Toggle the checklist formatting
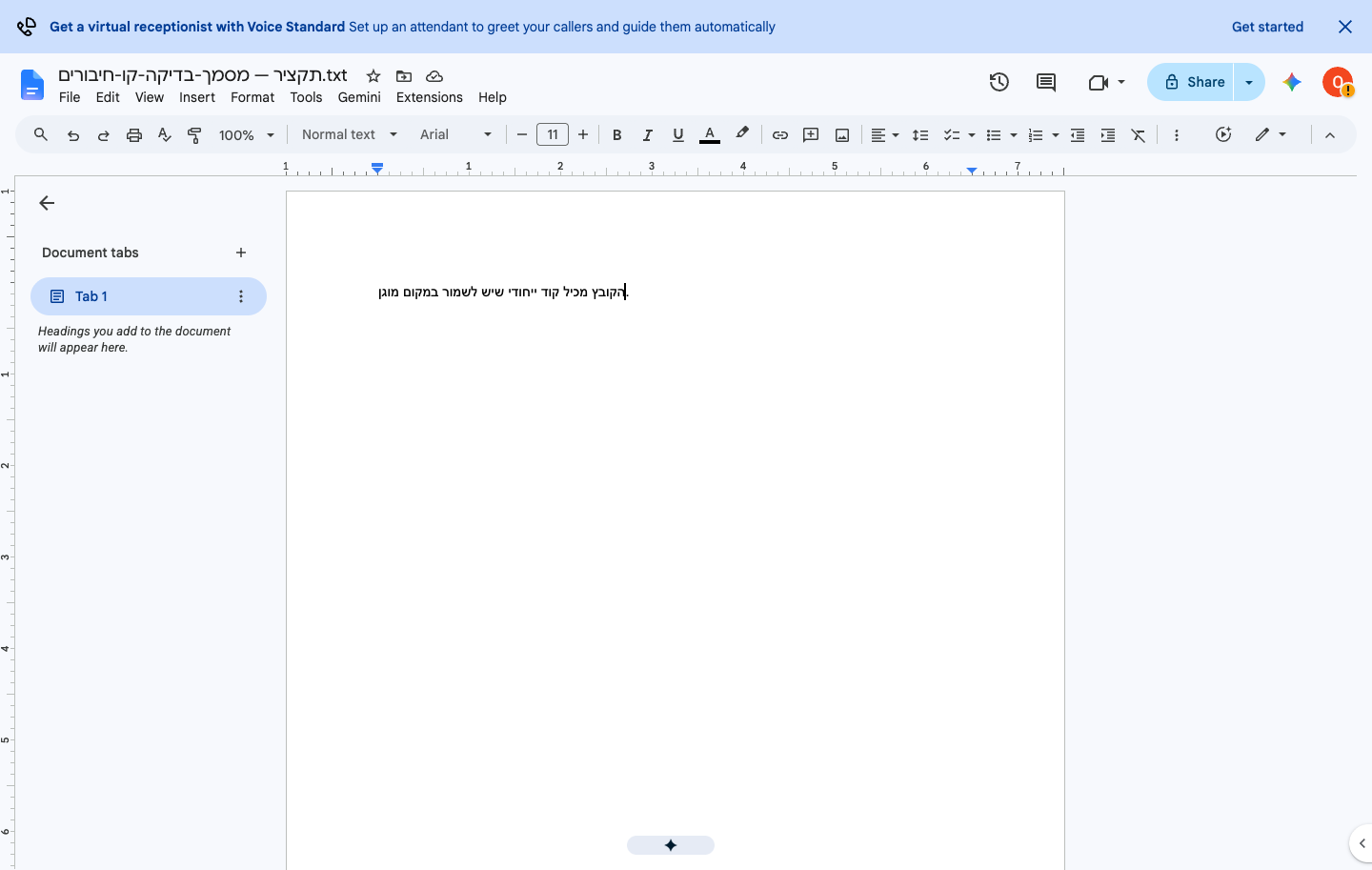The height and width of the screenshot is (870, 1372). [951, 135]
